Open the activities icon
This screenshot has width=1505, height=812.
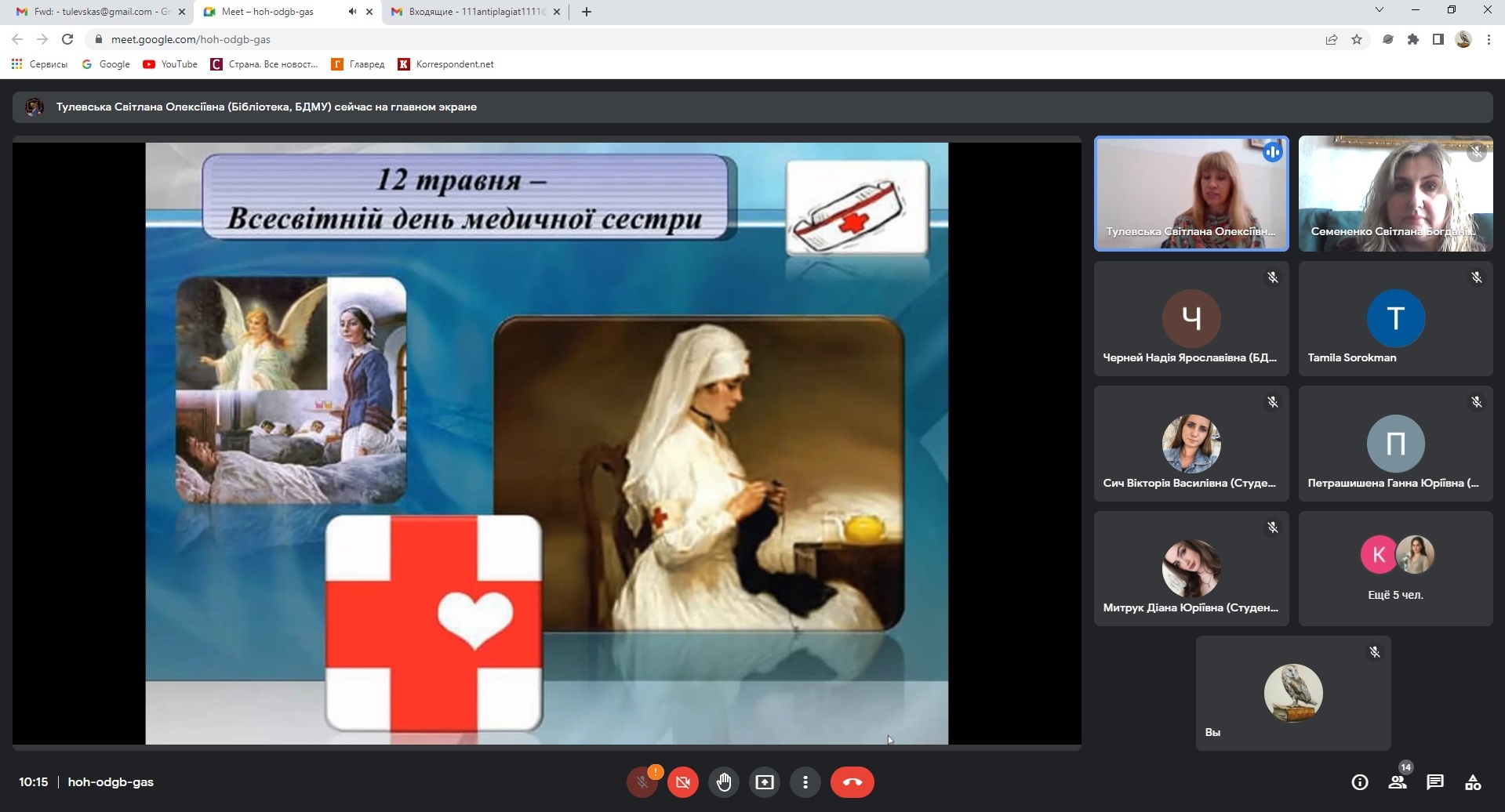1473,782
